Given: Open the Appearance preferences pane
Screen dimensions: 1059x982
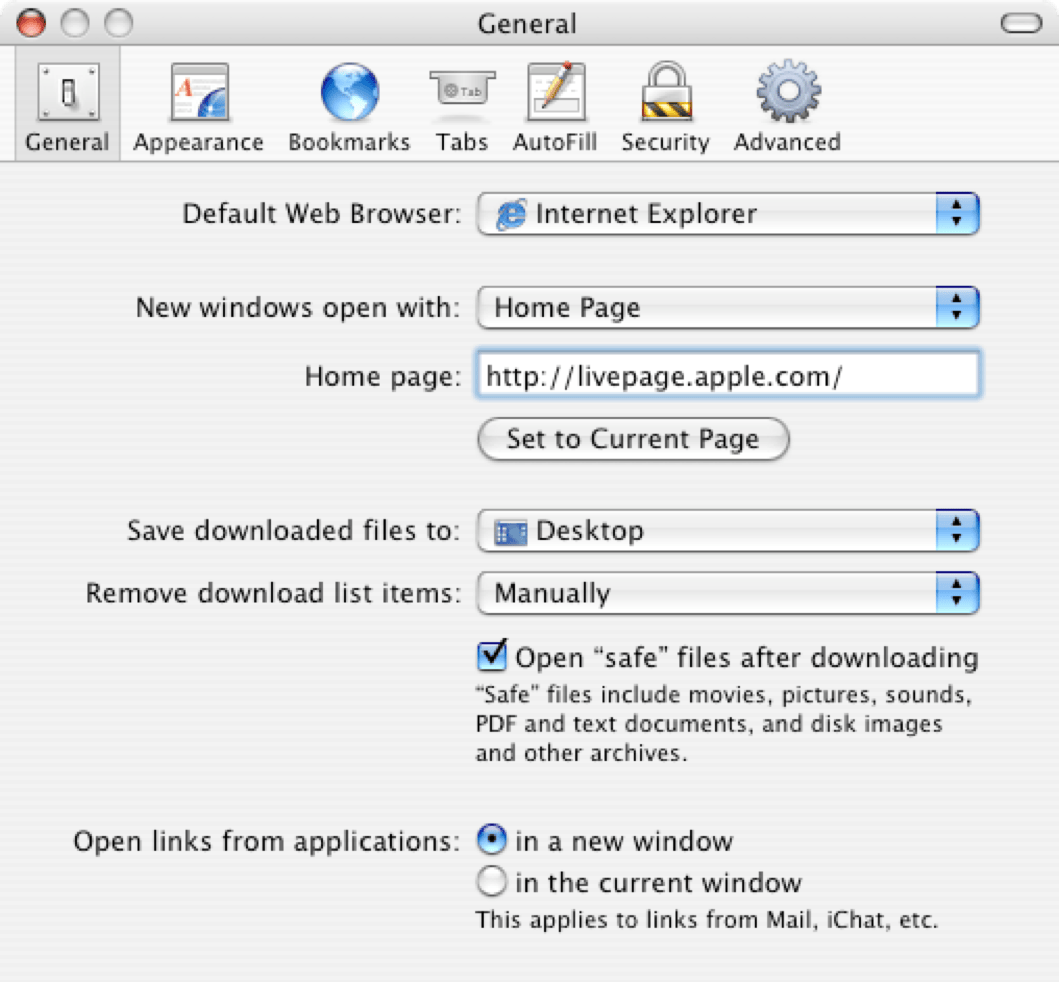Looking at the screenshot, I should click(199, 106).
